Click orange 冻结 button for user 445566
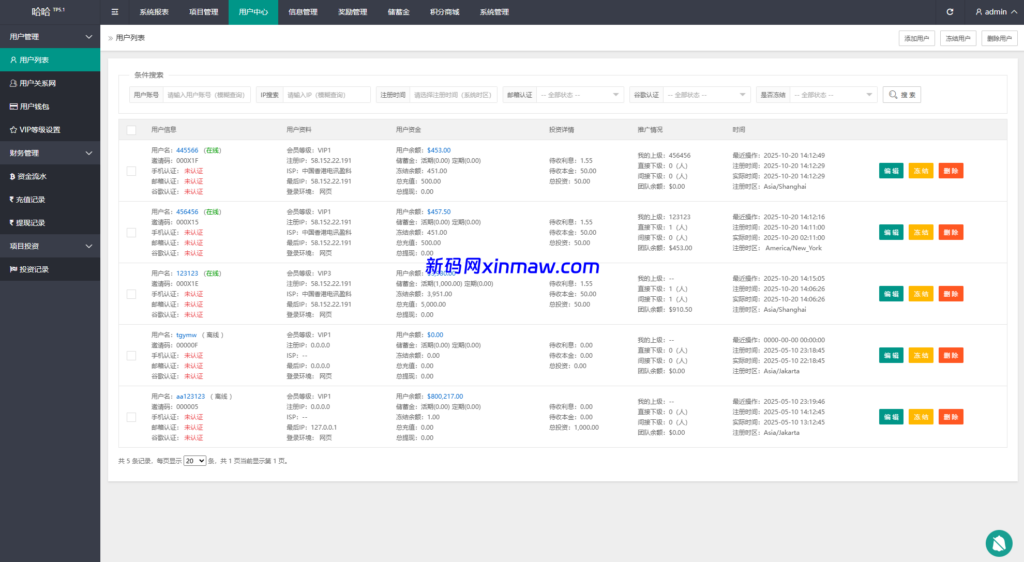Screen dimensions: 1024x562 click(x=921, y=171)
